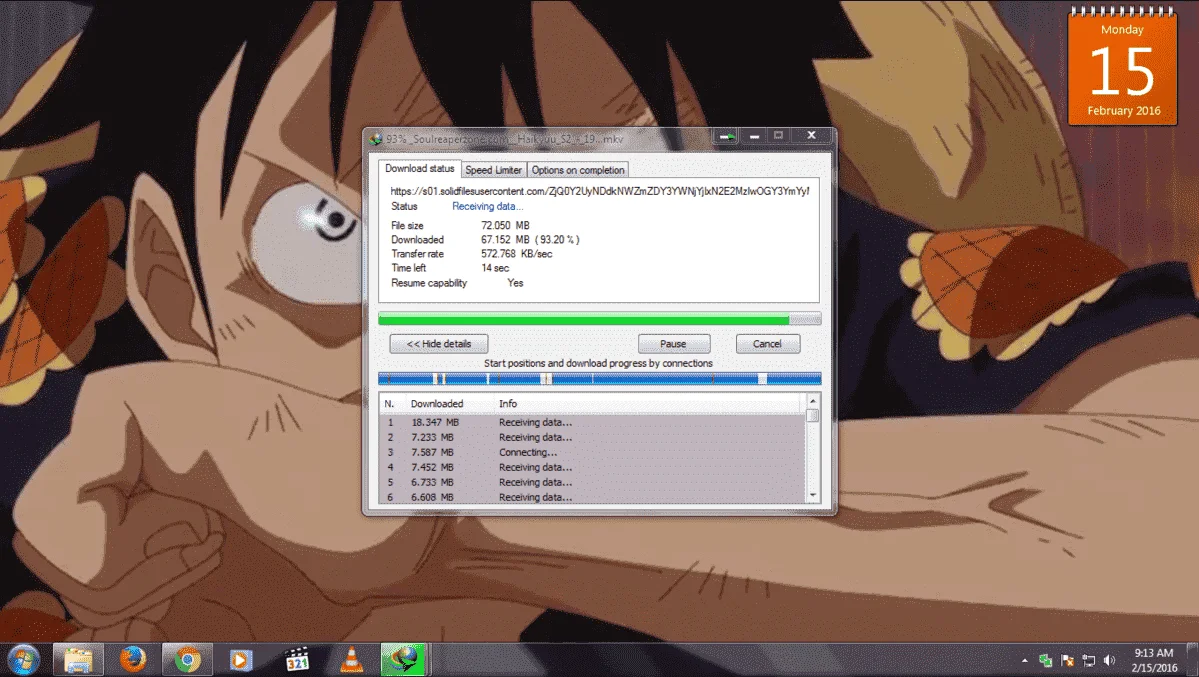Switch to the Download status tab
This screenshot has height=677, width=1199.
(x=419, y=168)
